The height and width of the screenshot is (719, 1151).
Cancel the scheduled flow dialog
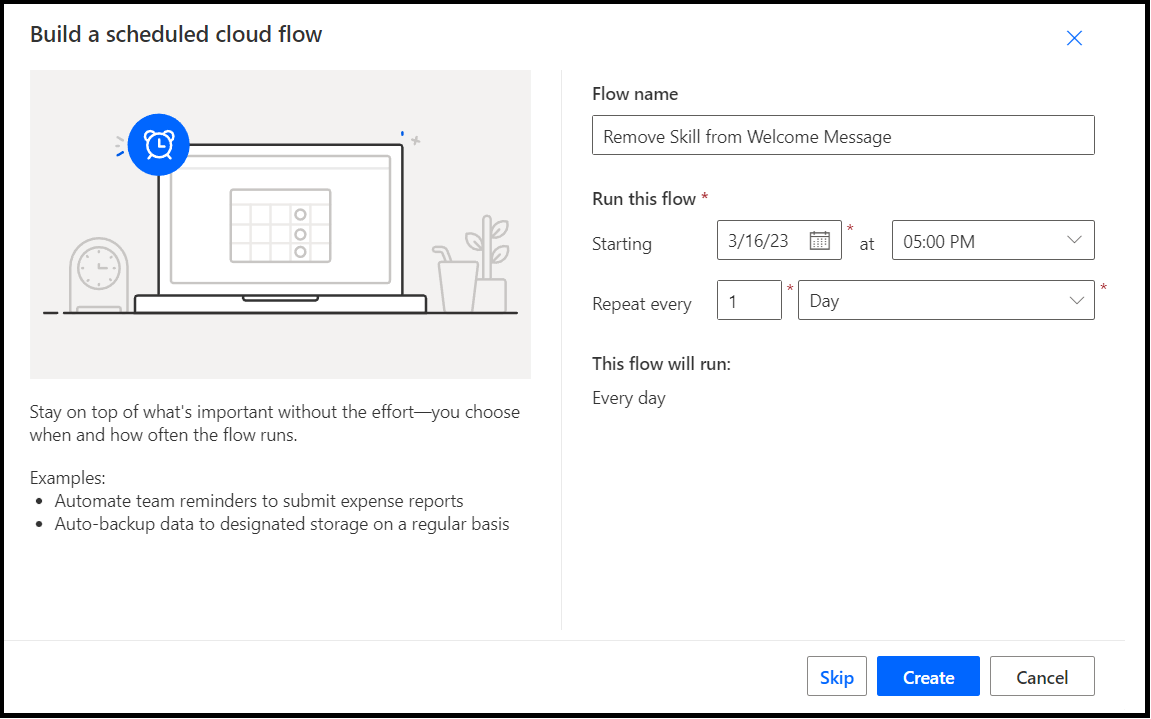(x=1041, y=677)
